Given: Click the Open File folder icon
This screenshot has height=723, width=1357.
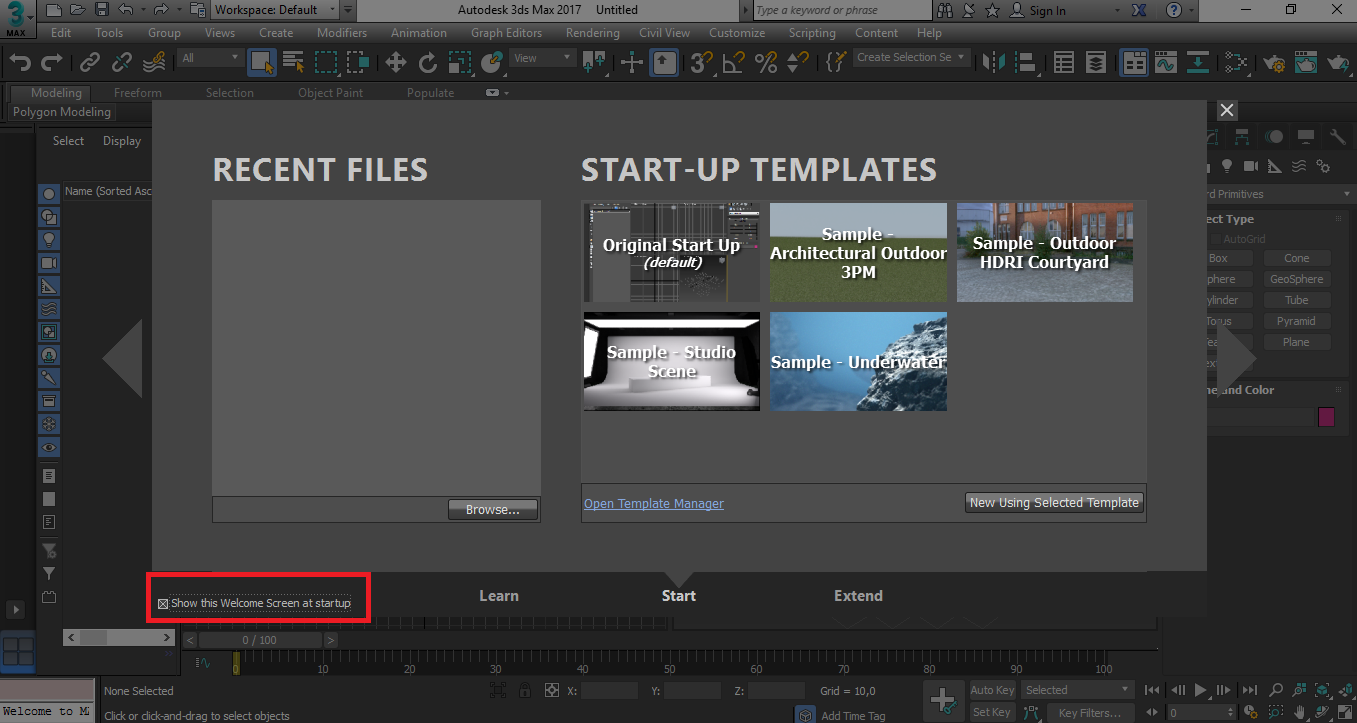Looking at the screenshot, I should 77,10.
